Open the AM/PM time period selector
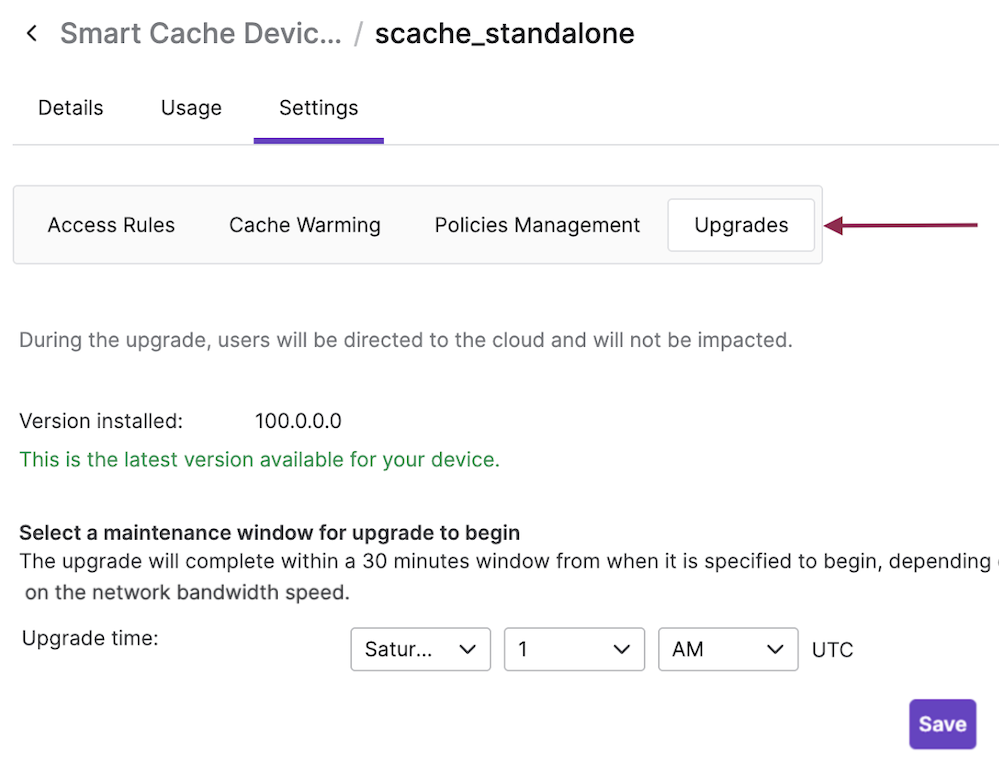 [728, 649]
